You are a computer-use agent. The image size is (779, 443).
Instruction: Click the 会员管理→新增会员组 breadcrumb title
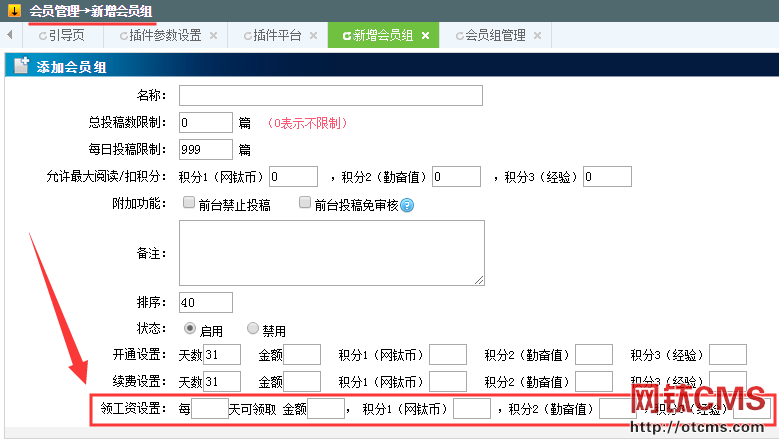tap(91, 11)
